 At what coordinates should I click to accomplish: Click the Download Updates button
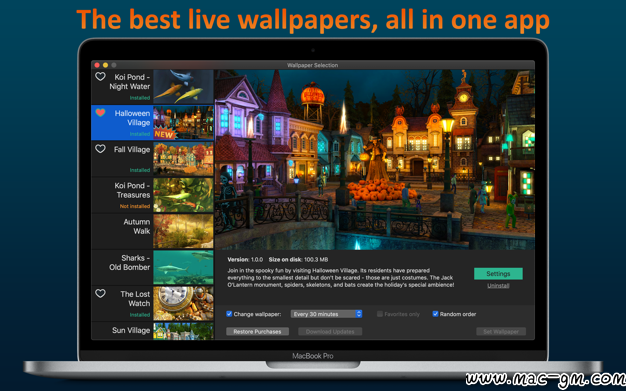(x=330, y=331)
